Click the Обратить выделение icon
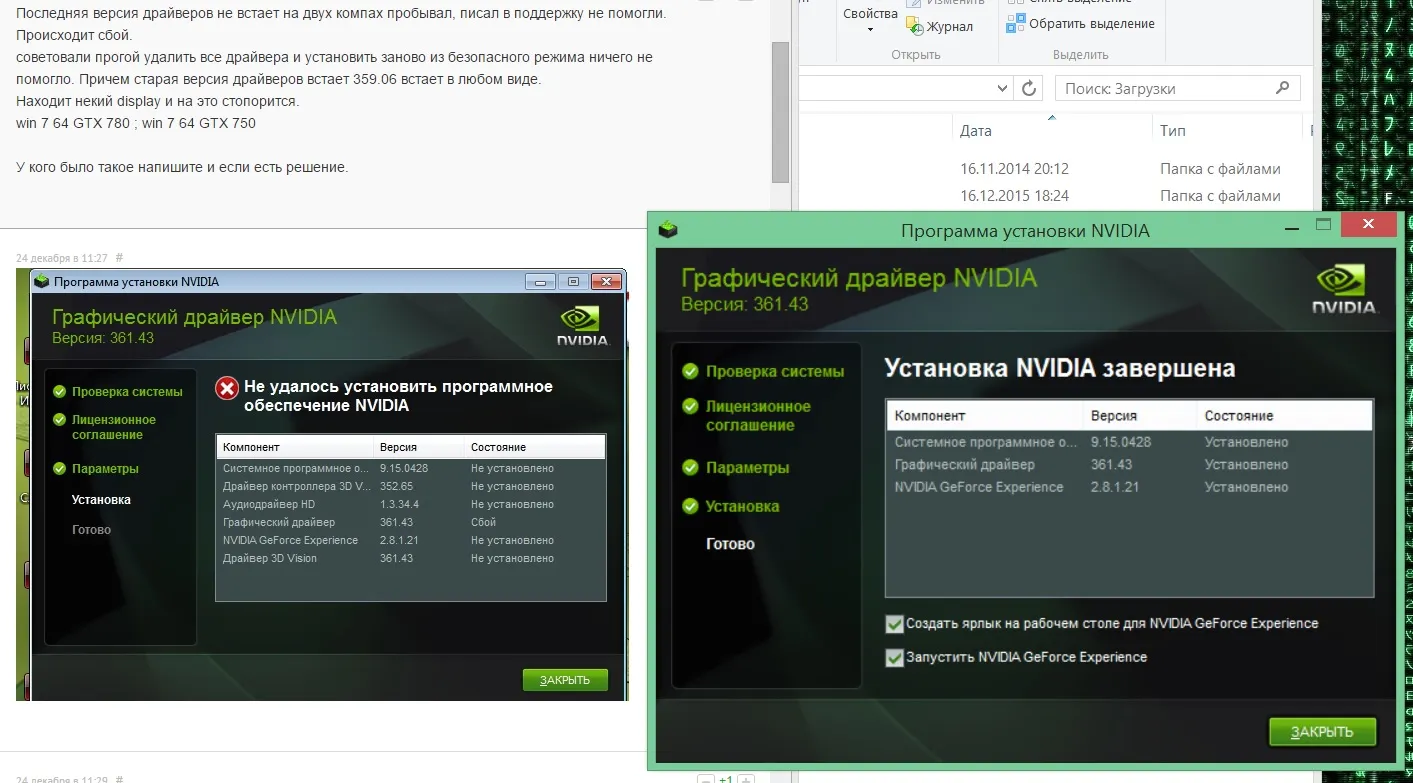This screenshot has height=783, width=1413. 1016,24
